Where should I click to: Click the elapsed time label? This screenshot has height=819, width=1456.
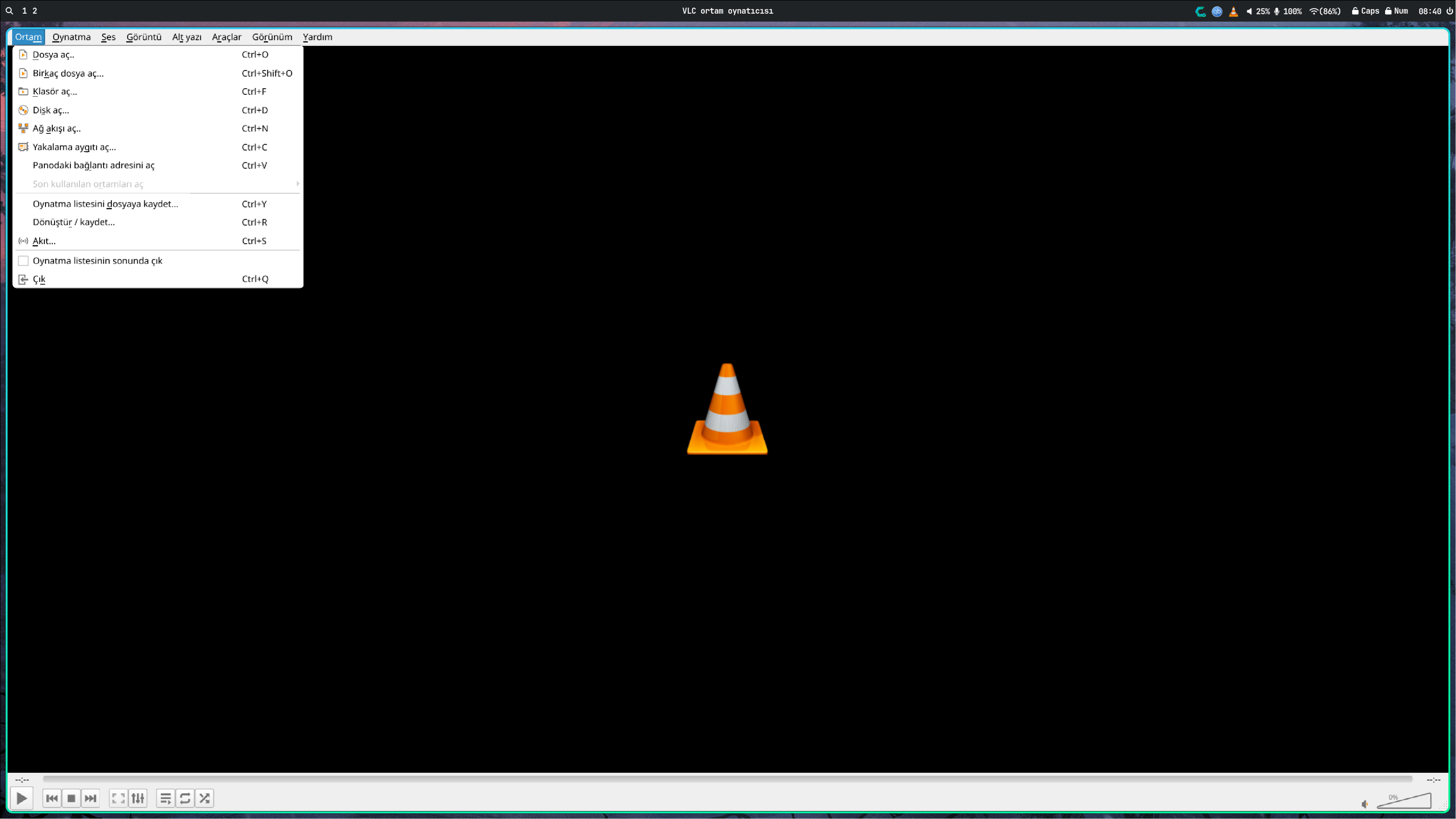coord(22,780)
